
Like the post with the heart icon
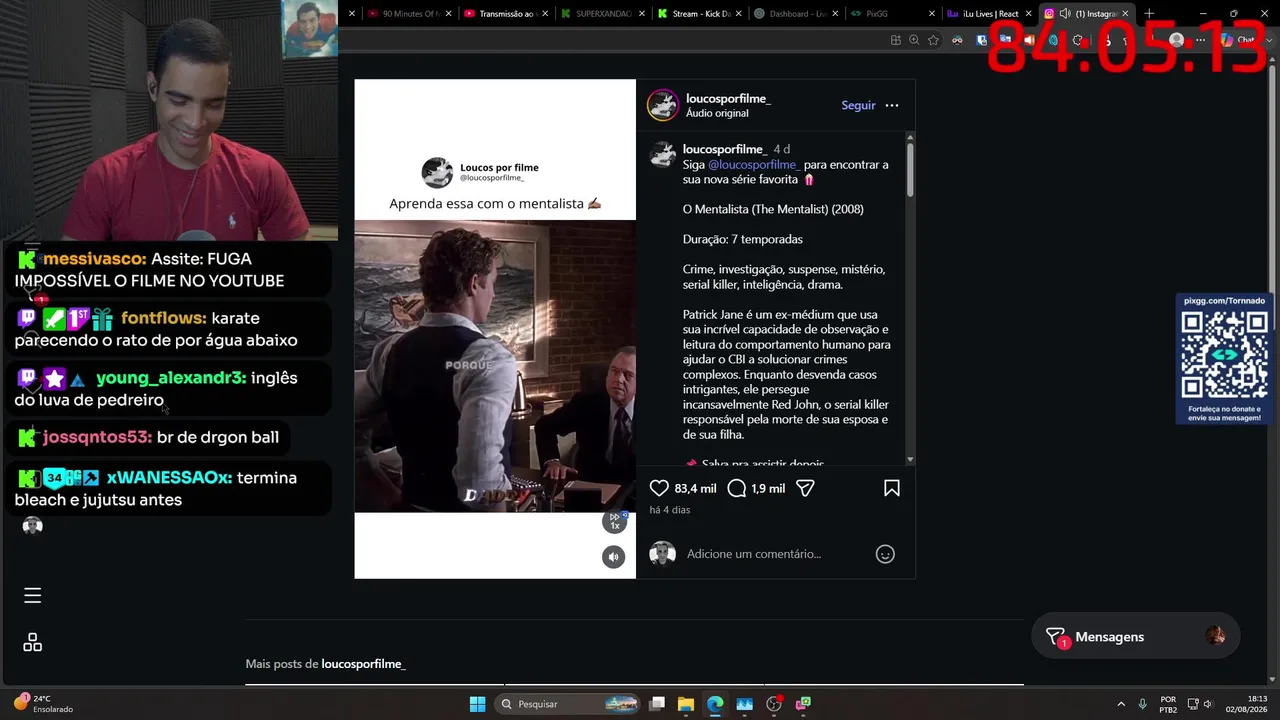659,488
